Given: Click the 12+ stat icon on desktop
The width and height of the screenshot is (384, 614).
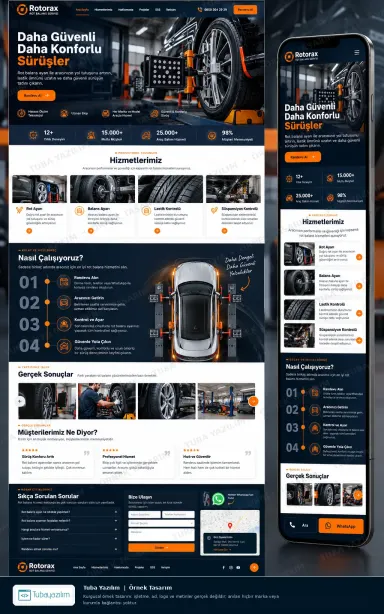Looking at the screenshot, I should [x=33, y=135].
